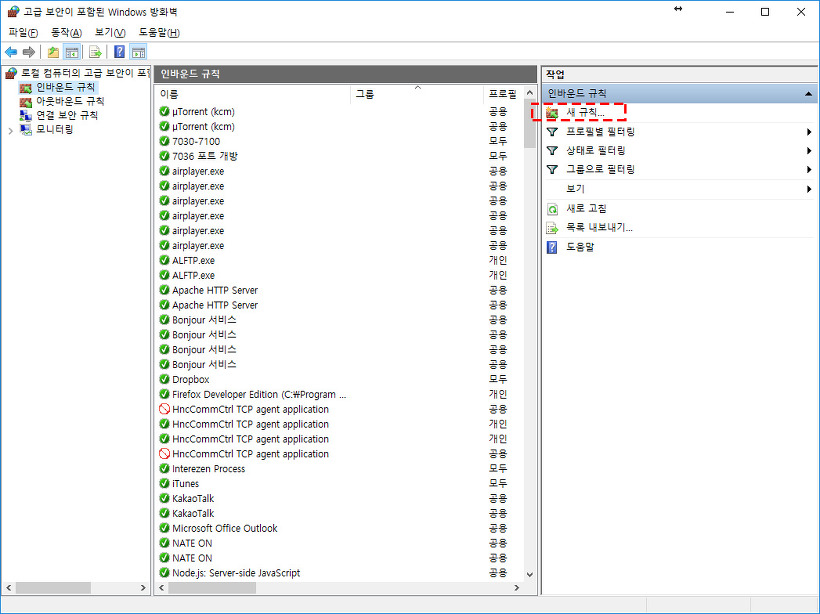Click the 그룹으로 필터링 funnel icon

(x=552, y=169)
